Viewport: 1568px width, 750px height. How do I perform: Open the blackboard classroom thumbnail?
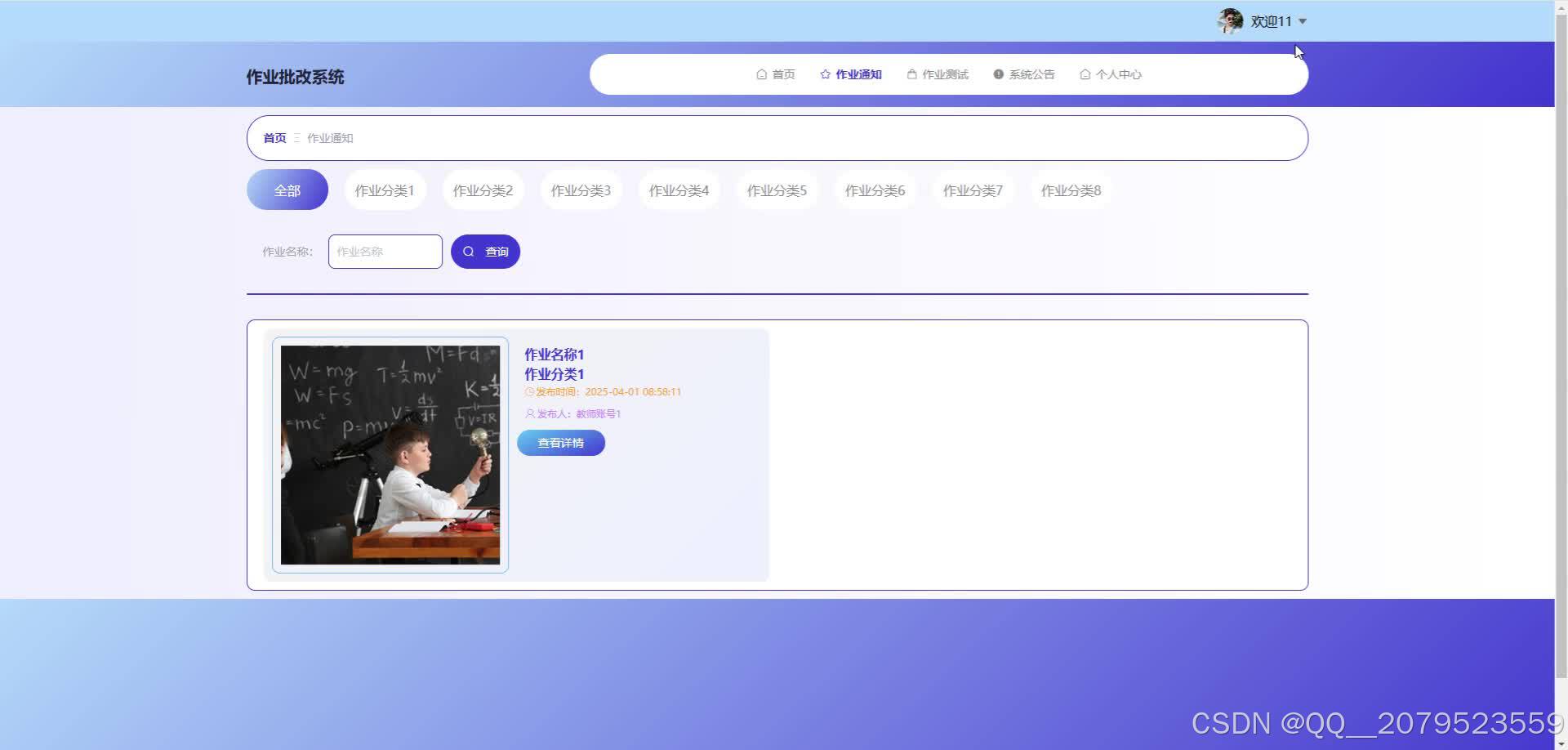click(390, 455)
